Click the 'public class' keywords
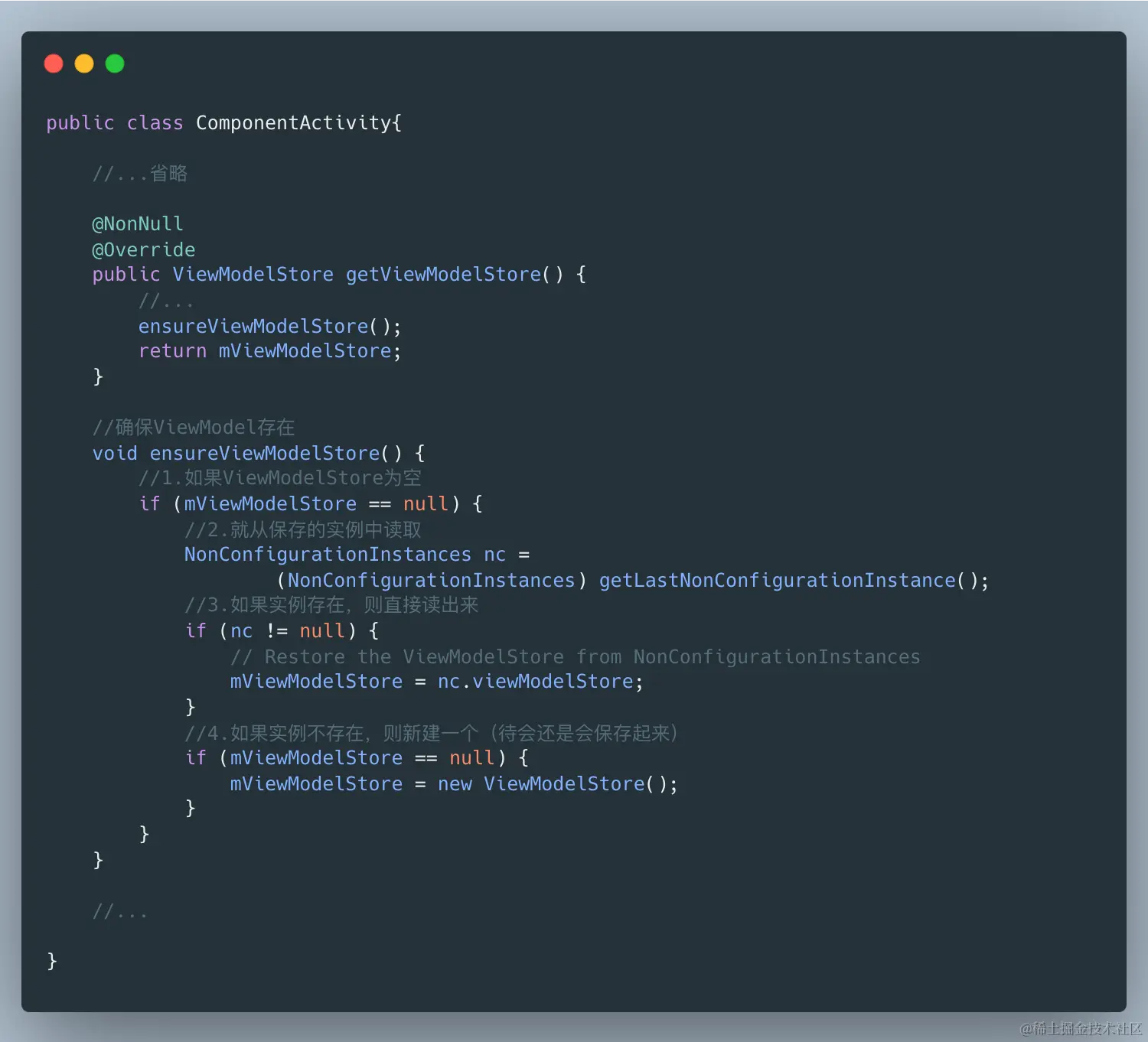Screen dimensions: 1148x1042 pyautogui.click(x=115, y=123)
